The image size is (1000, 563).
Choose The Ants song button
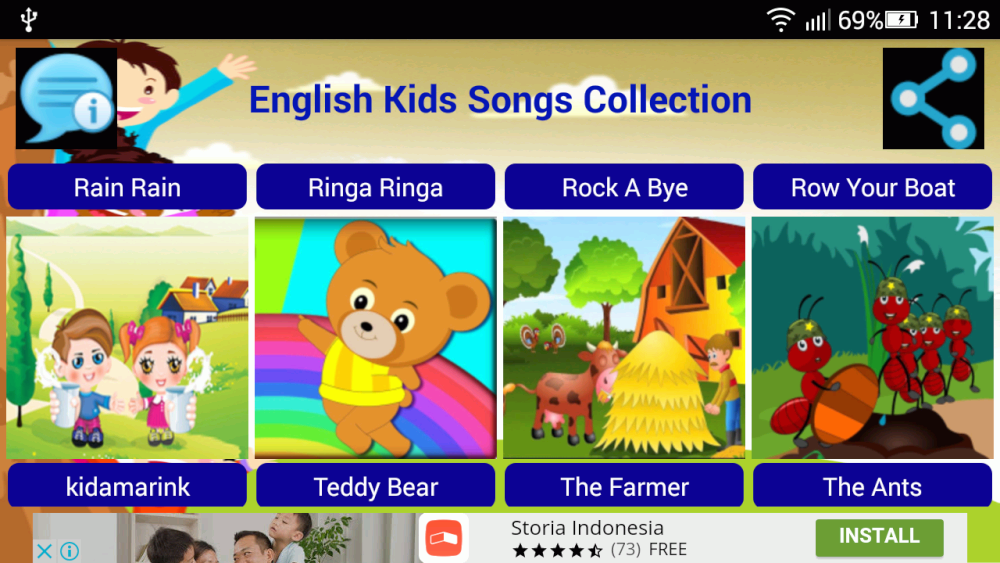pyautogui.click(x=872, y=486)
